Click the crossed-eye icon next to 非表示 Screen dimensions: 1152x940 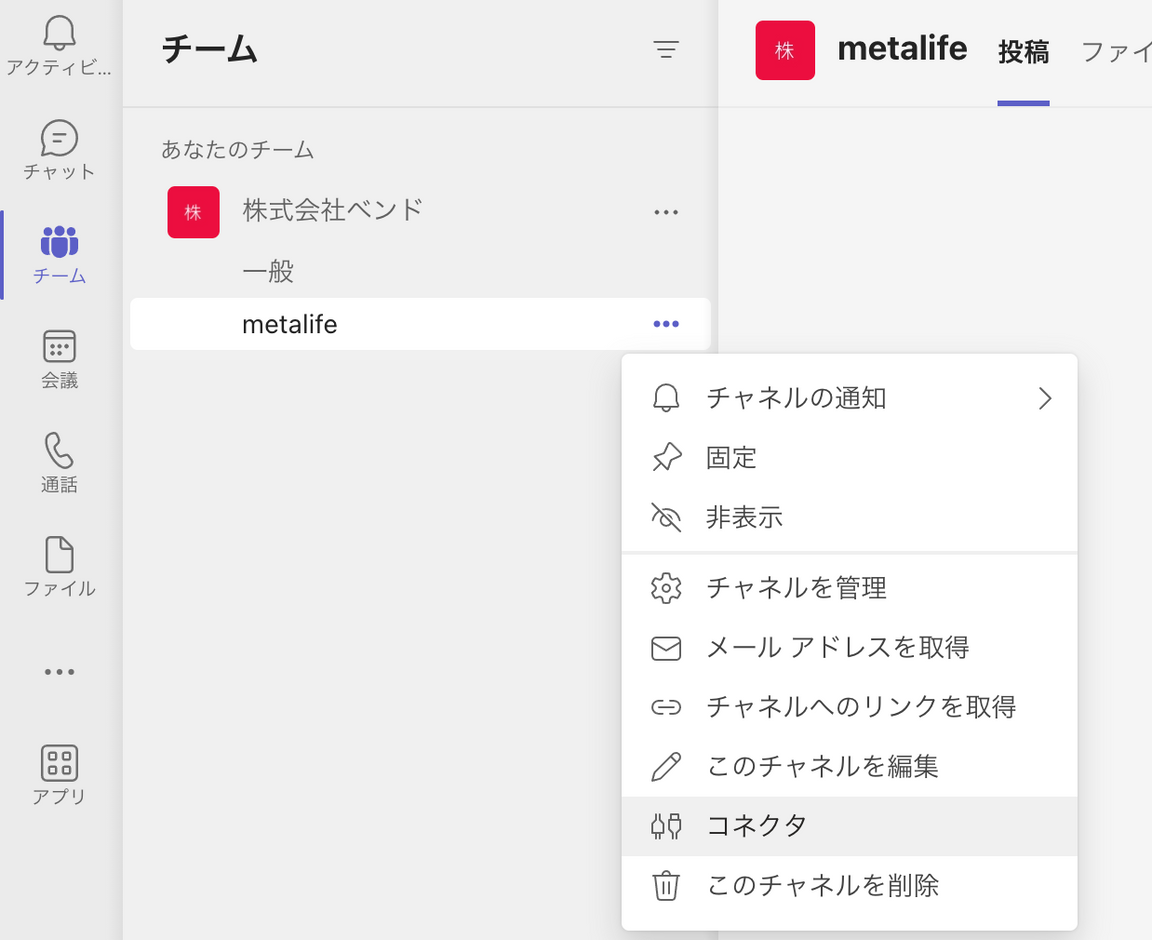tap(666, 517)
